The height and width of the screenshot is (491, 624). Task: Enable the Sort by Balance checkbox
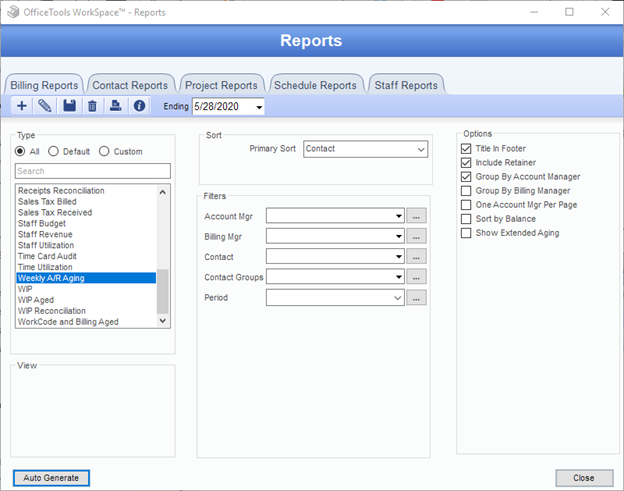pyautogui.click(x=466, y=219)
